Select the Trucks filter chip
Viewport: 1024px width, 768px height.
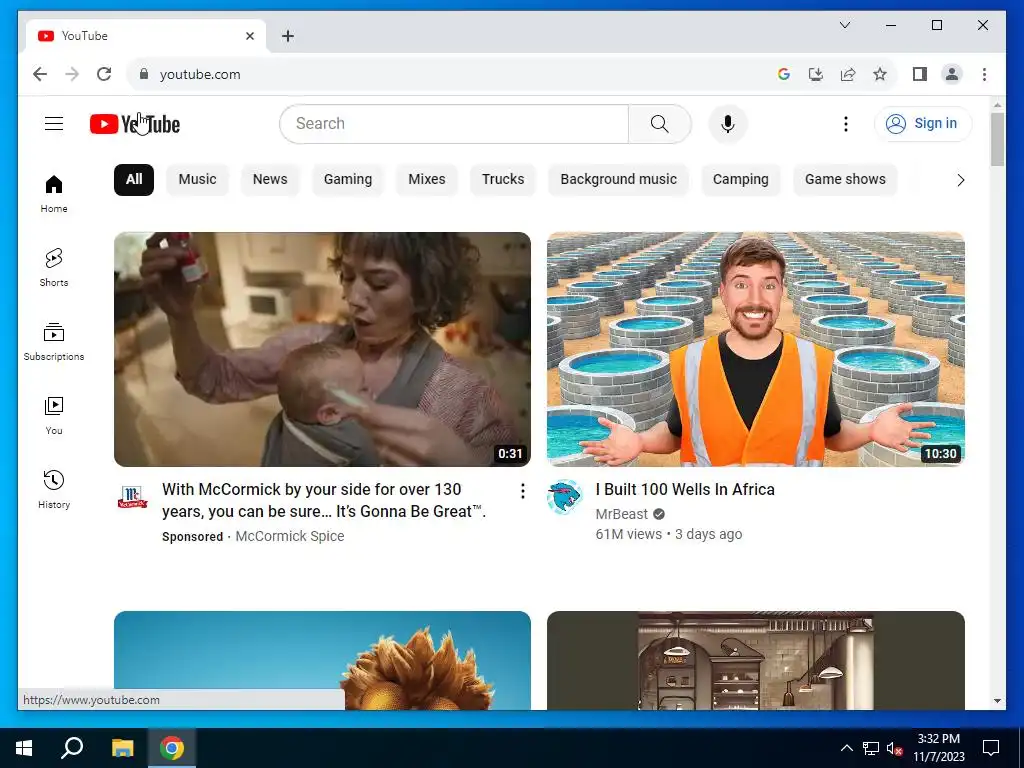(x=503, y=180)
